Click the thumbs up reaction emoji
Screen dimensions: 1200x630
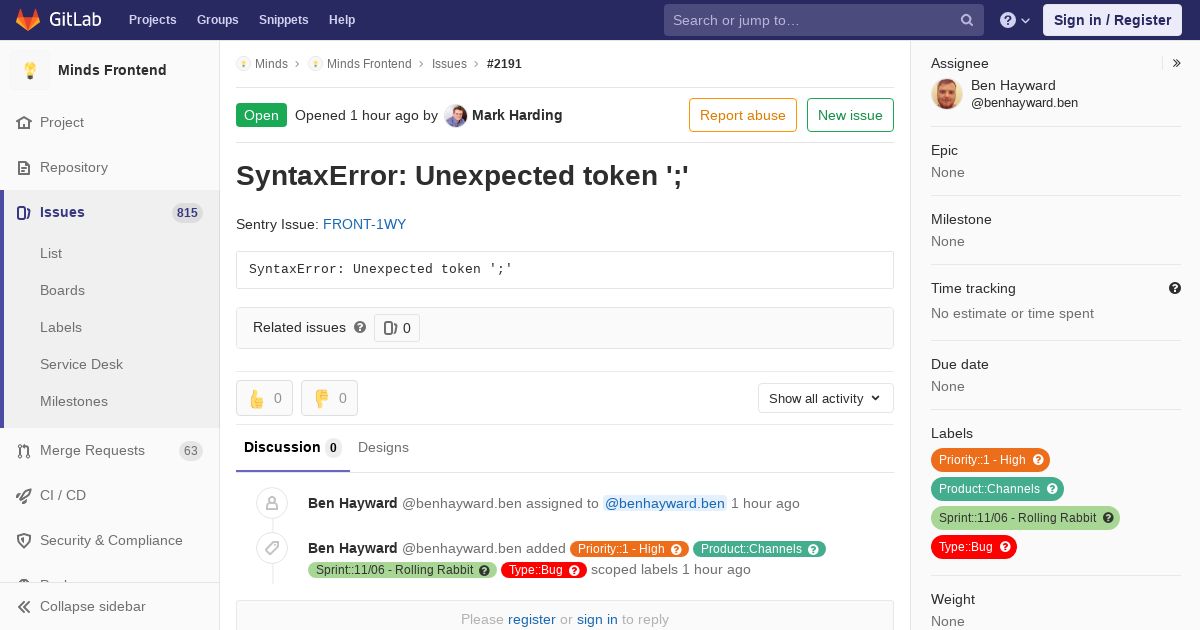click(257, 398)
